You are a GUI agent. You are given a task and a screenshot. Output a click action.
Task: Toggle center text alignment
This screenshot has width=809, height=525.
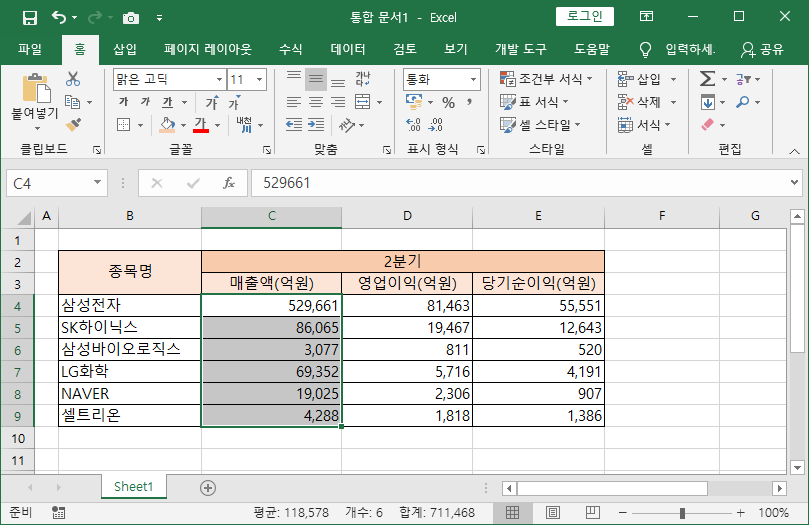[x=316, y=102]
